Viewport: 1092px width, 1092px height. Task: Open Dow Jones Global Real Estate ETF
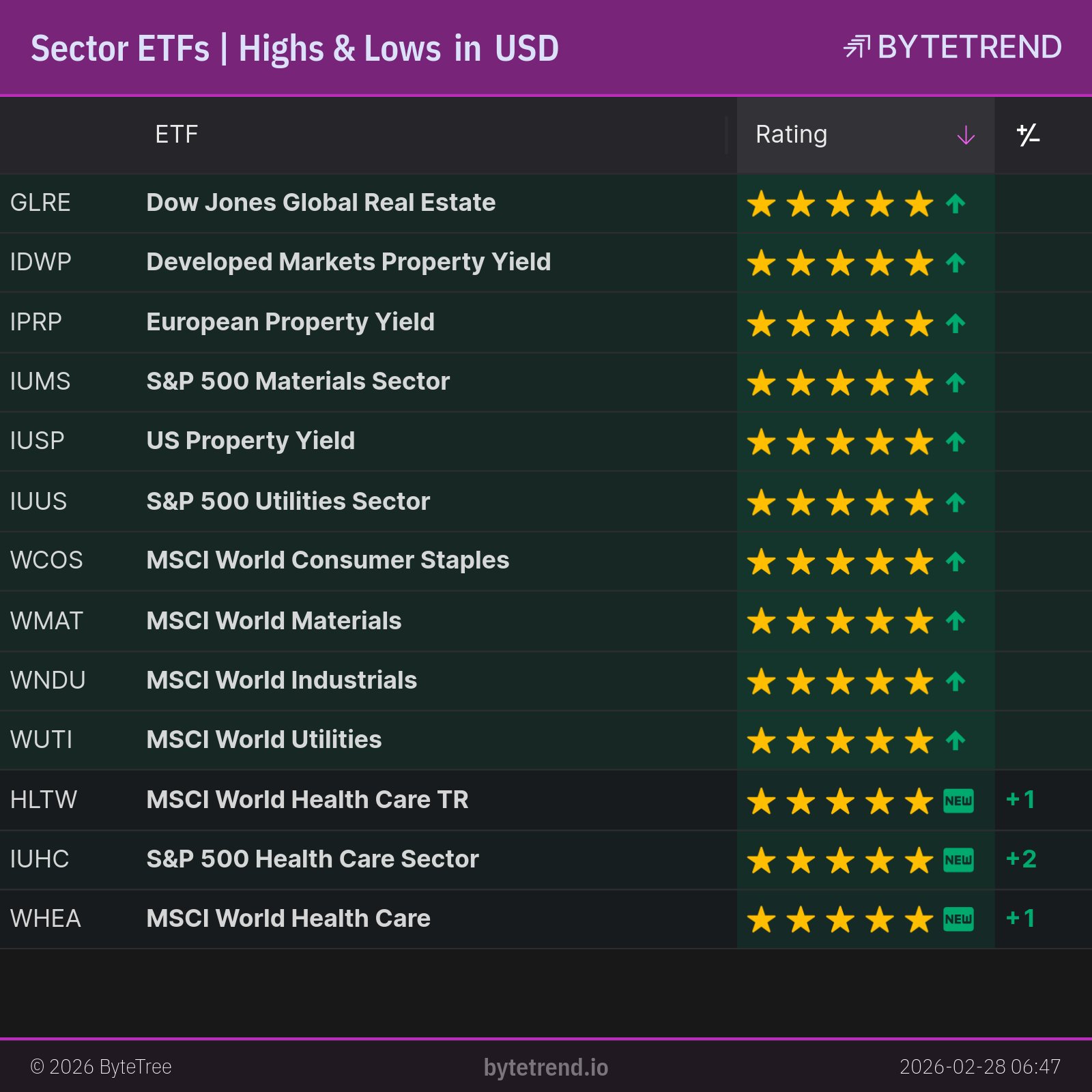click(321, 203)
